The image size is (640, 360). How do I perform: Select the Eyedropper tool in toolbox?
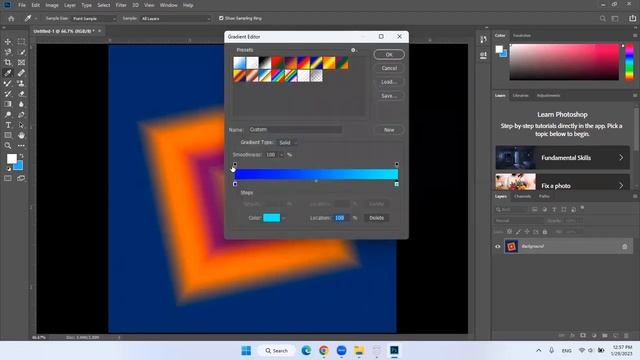8,73
